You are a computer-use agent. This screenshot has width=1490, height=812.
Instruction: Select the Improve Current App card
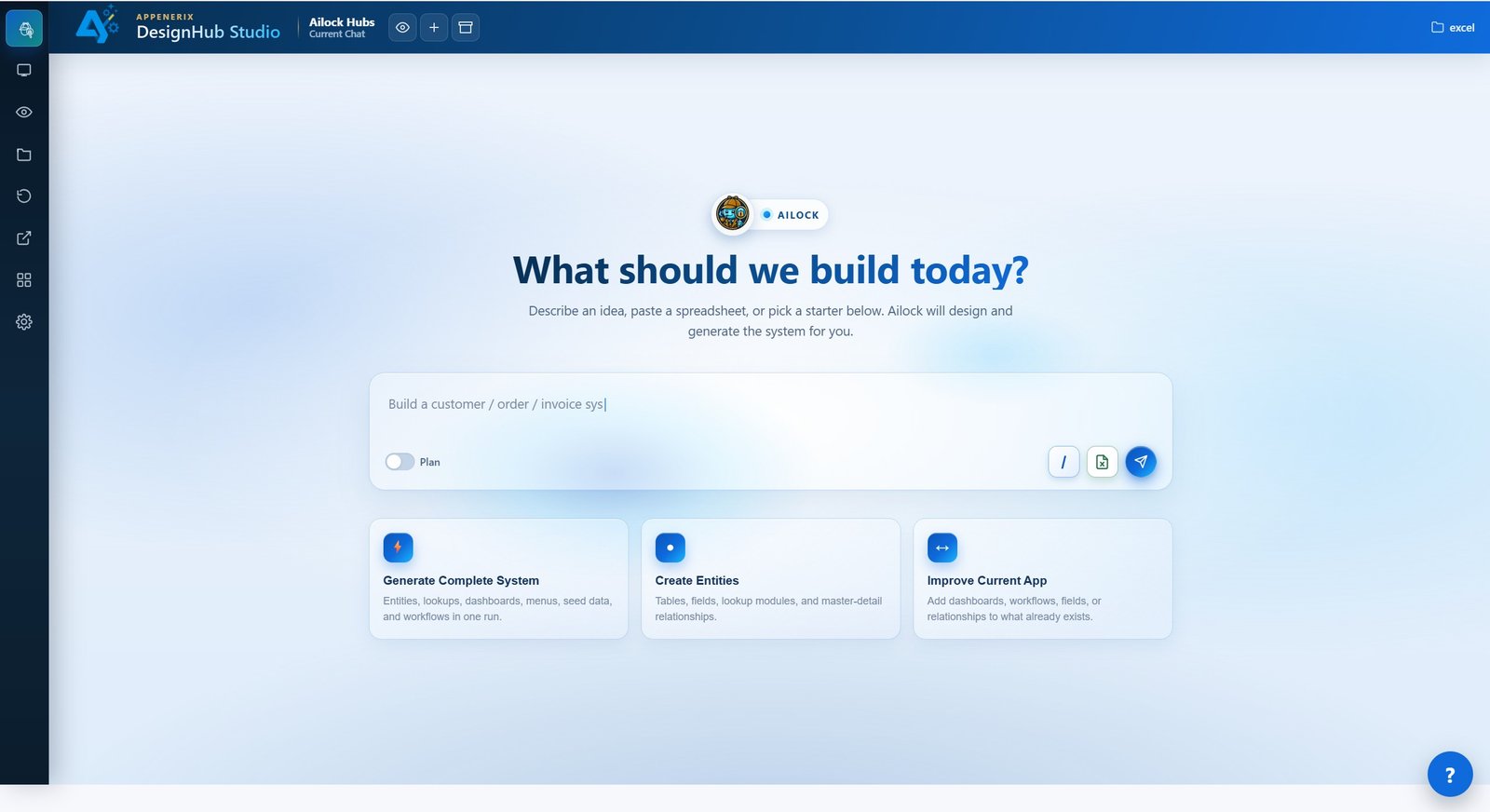point(1042,578)
